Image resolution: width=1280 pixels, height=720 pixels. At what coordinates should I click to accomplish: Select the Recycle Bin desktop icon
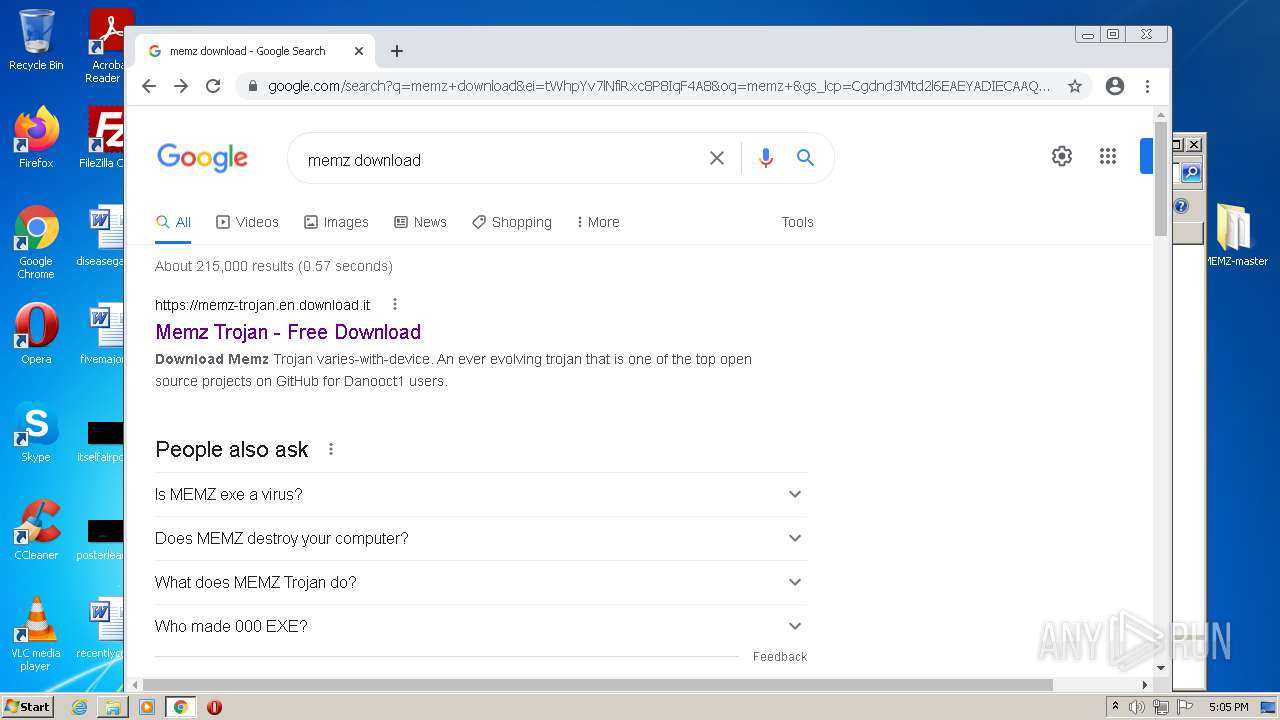tap(36, 39)
